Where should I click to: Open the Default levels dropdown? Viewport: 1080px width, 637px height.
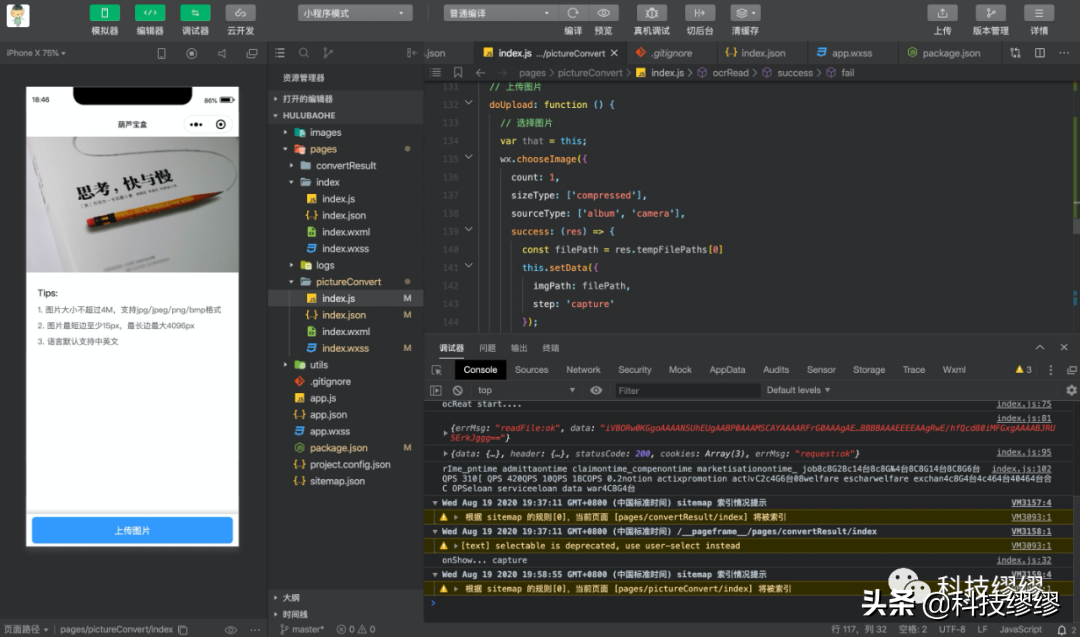[798, 390]
